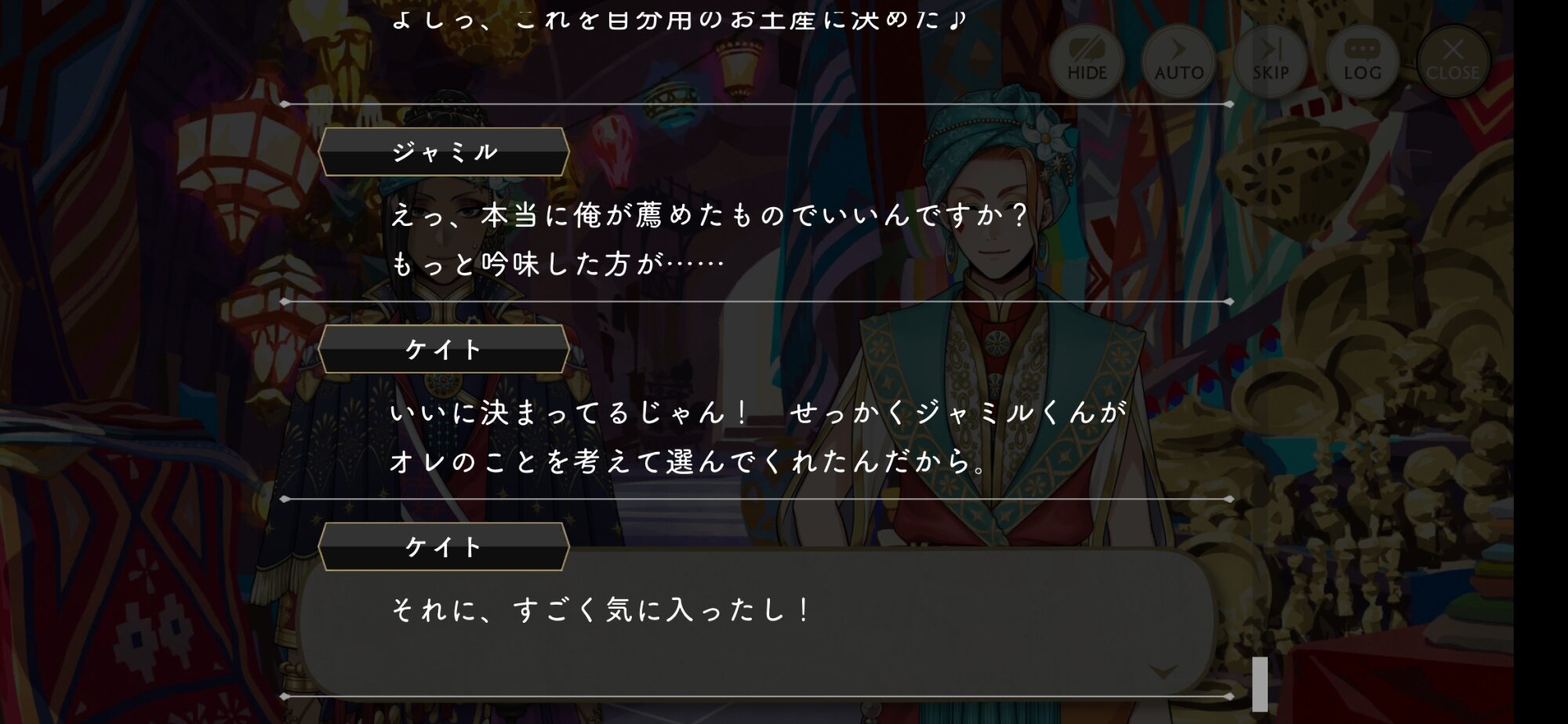Screen dimensions: 1568x724
Task: Close the log with CLOSE button
Action: [x=1453, y=61]
